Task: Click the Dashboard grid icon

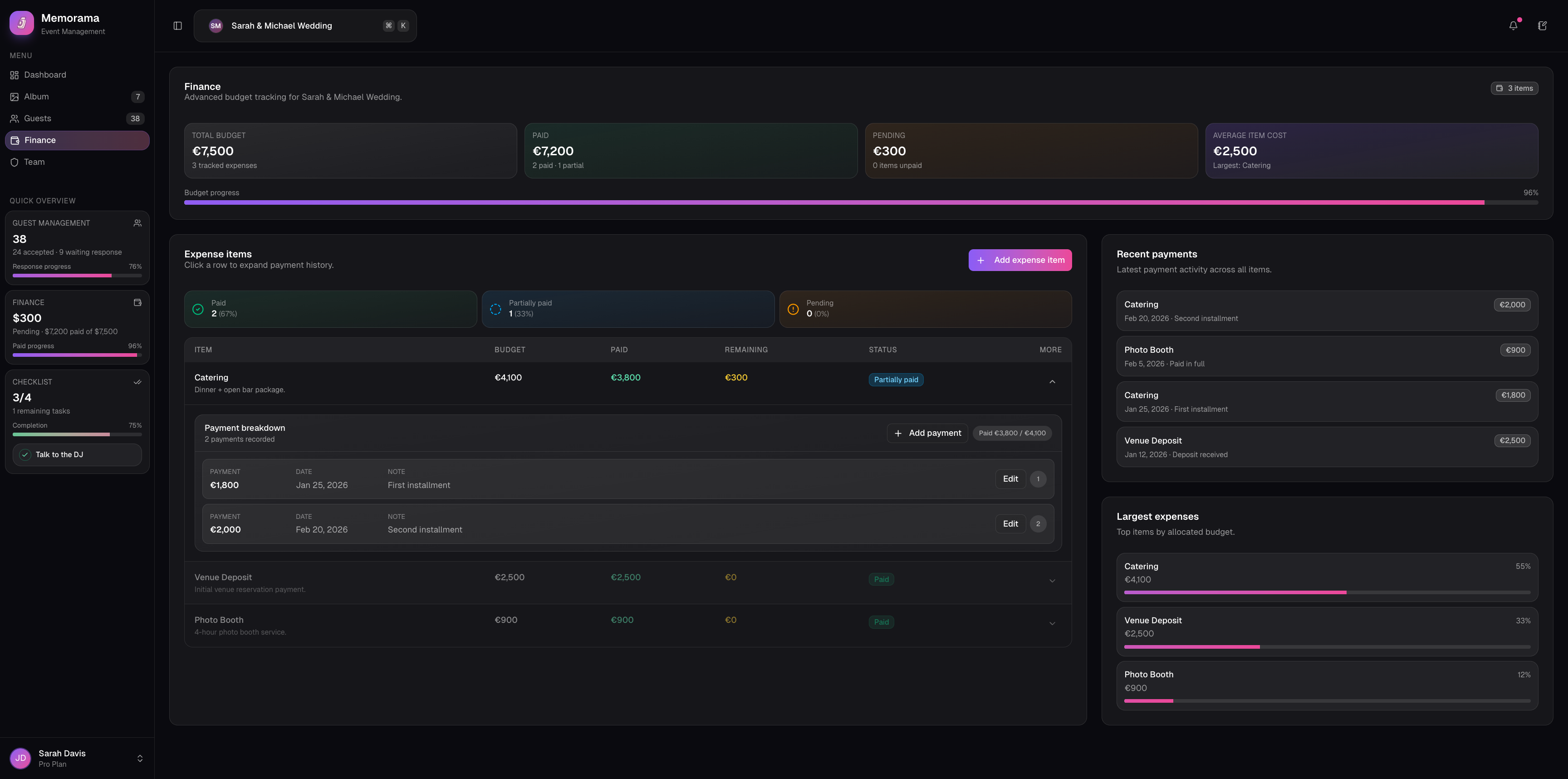Action: [x=15, y=75]
